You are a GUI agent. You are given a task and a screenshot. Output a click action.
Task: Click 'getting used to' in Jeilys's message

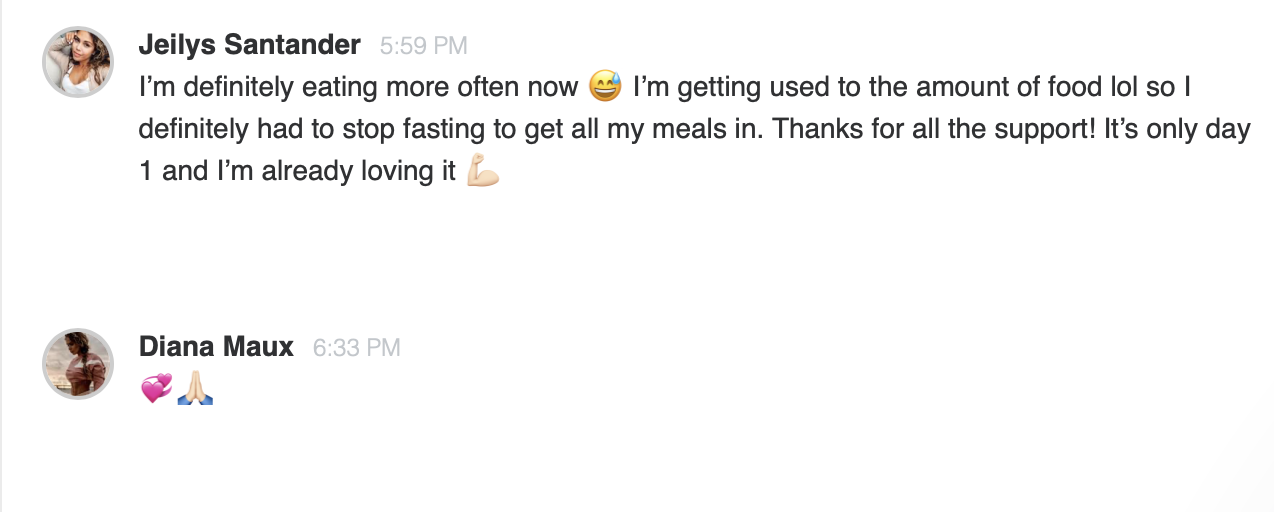click(x=753, y=88)
